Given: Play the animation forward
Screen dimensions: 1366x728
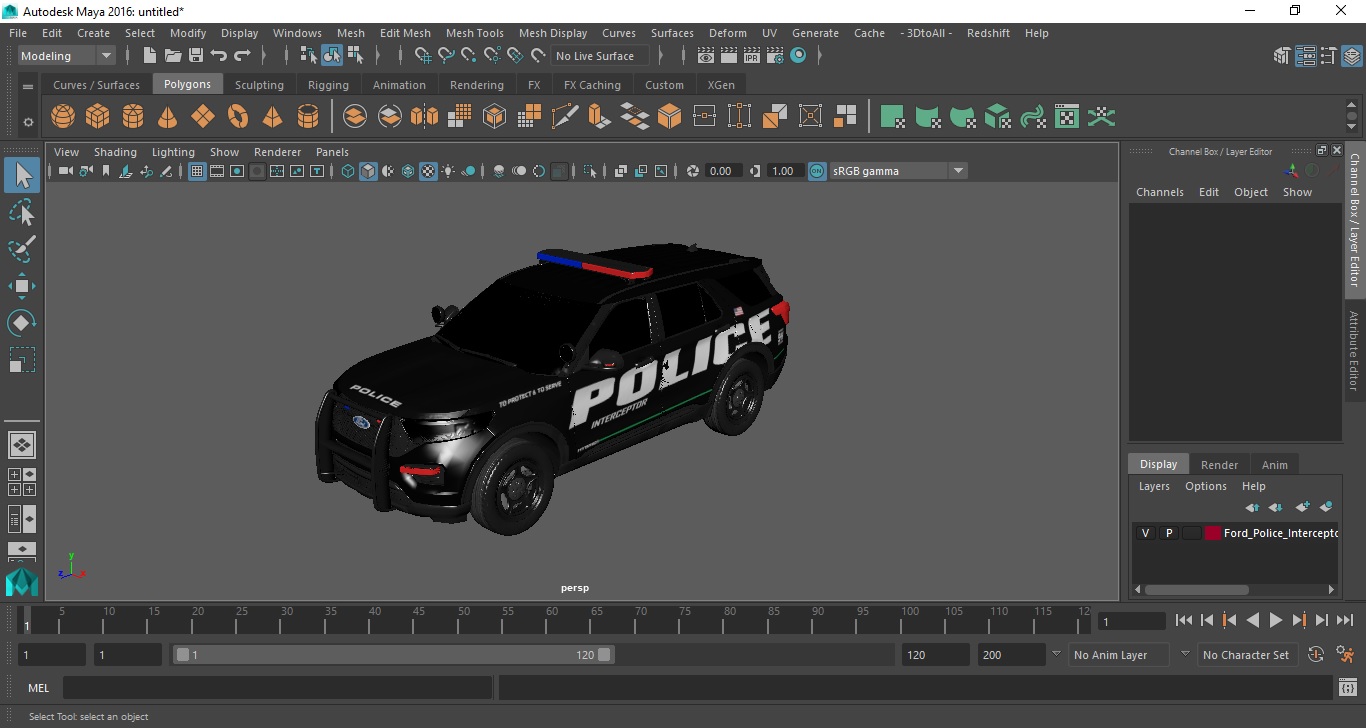Looking at the screenshot, I should [1276, 620].
